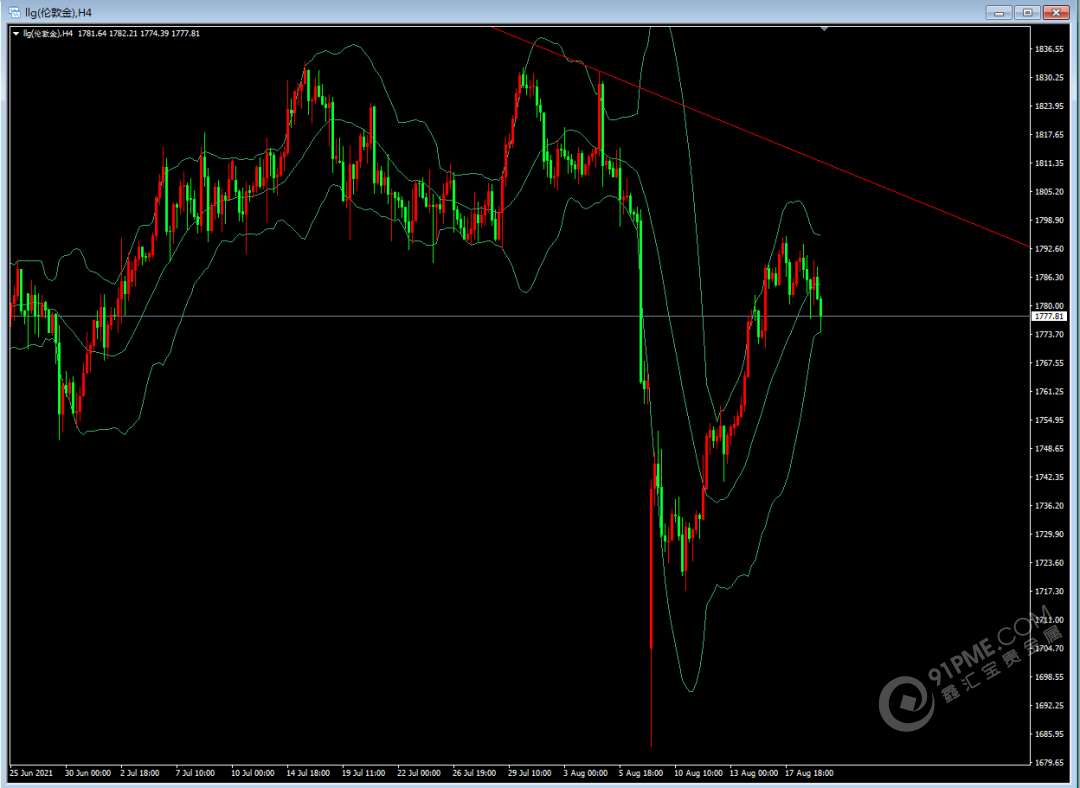
Task: Open the llg,H4 symbol dropdown triangle
Action: pos(16,33)
